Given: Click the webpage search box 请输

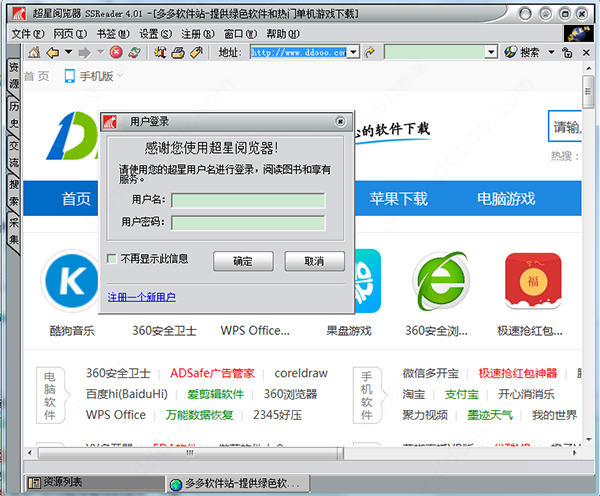Looking at the screenshot, I should click(565, 127).
